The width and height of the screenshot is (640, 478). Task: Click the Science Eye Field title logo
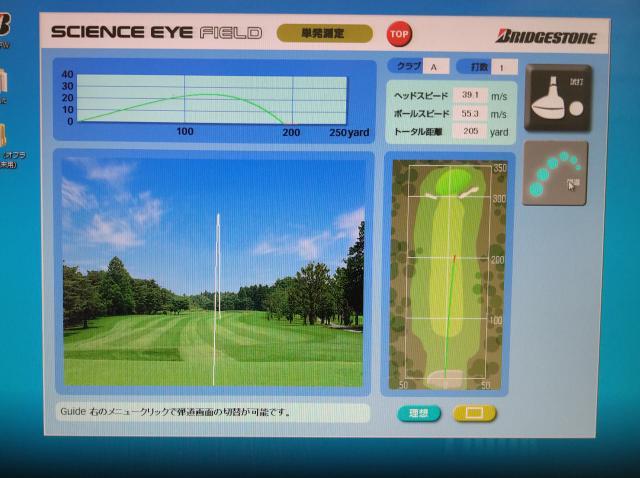pos(156,32)
